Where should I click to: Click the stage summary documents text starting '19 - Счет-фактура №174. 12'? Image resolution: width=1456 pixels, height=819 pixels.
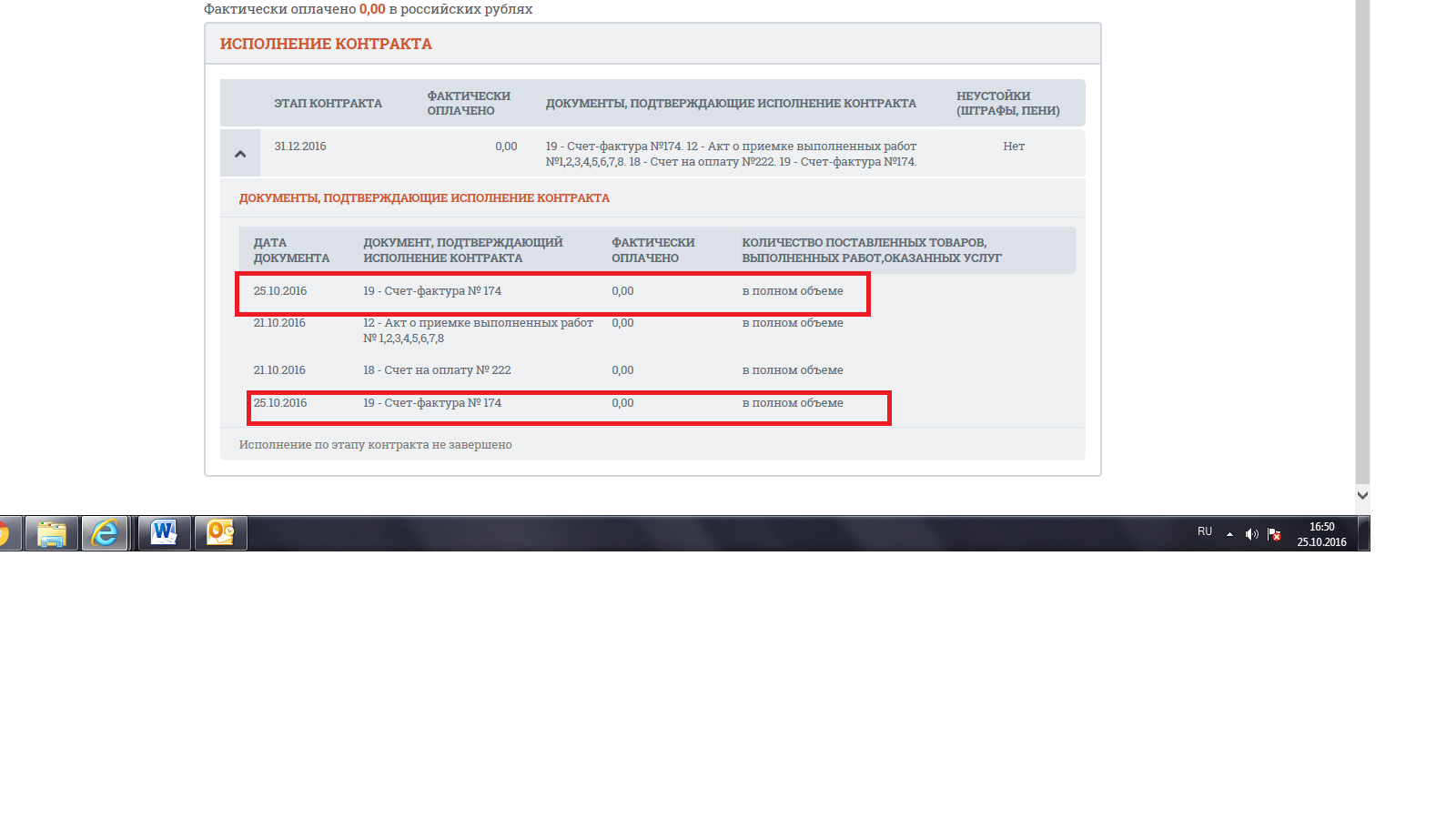[x=732, y=154]
